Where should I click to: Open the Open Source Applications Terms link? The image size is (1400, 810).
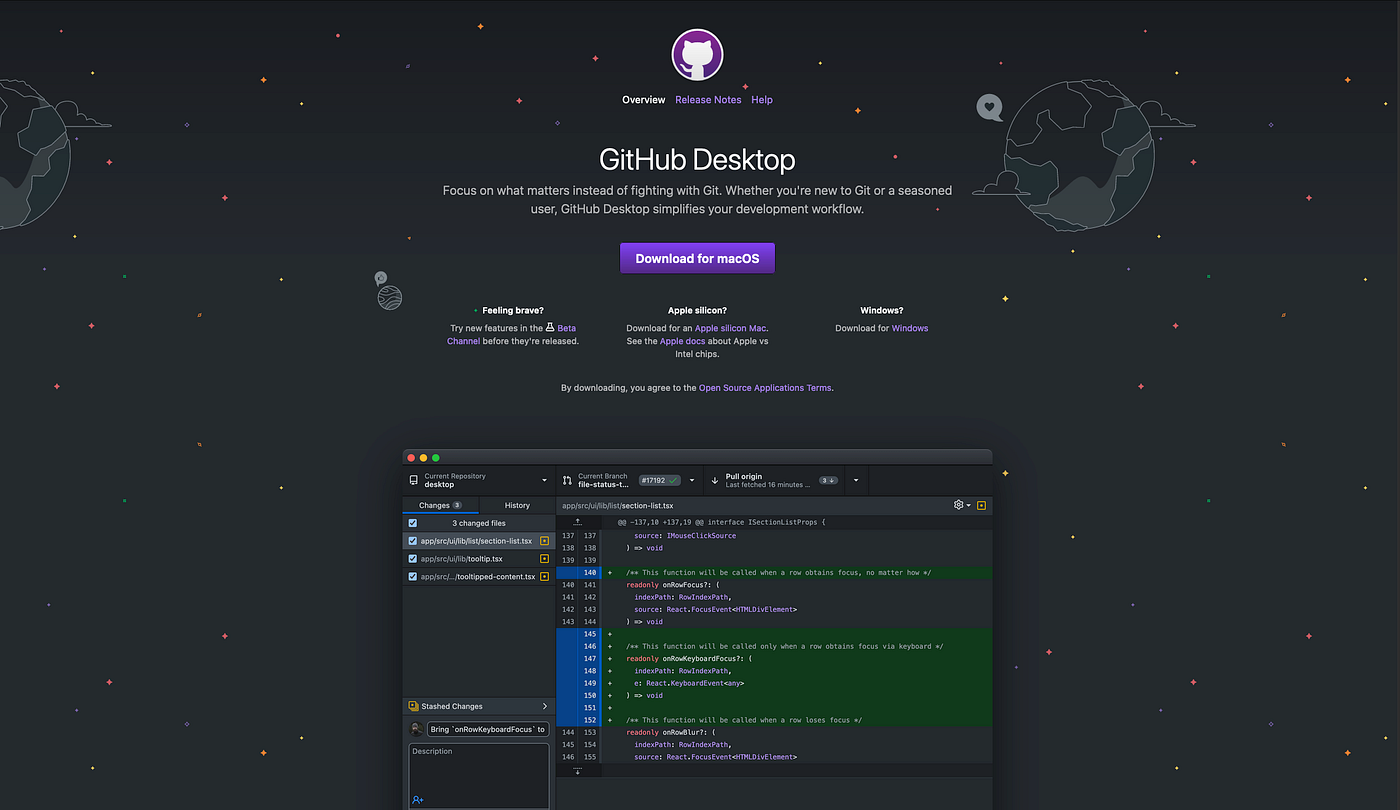[765, 388]
